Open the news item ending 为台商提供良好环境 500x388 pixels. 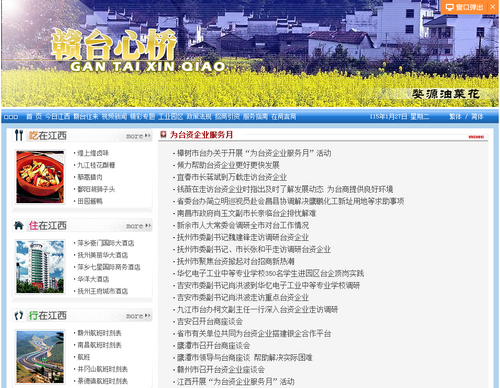[x=285, y=189]
